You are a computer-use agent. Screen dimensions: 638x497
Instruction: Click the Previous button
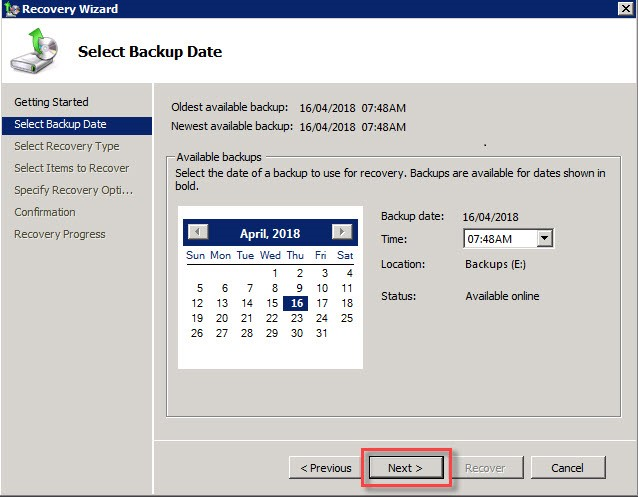(325, 467)
